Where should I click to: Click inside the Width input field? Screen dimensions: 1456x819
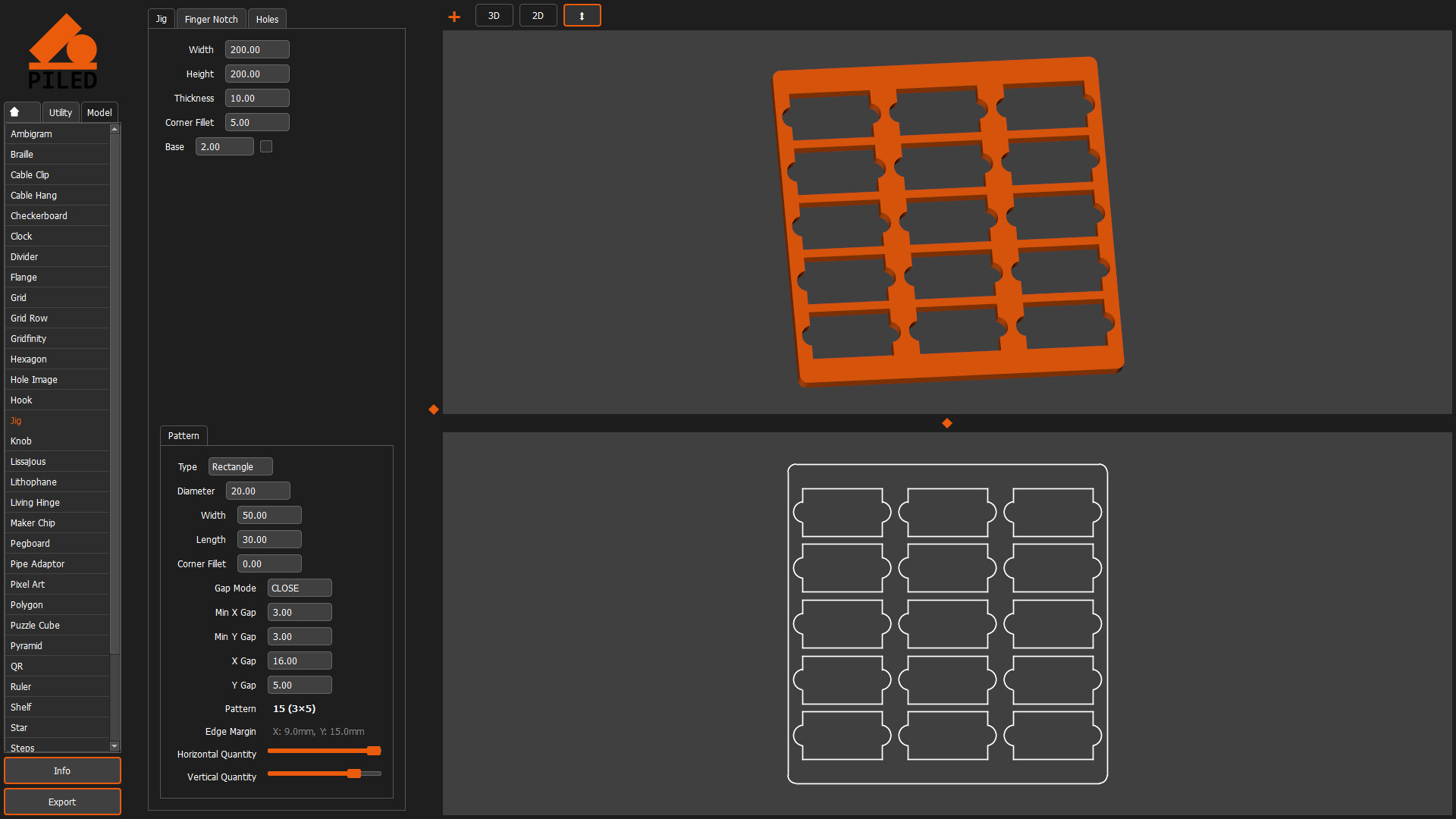pos(256,49)
